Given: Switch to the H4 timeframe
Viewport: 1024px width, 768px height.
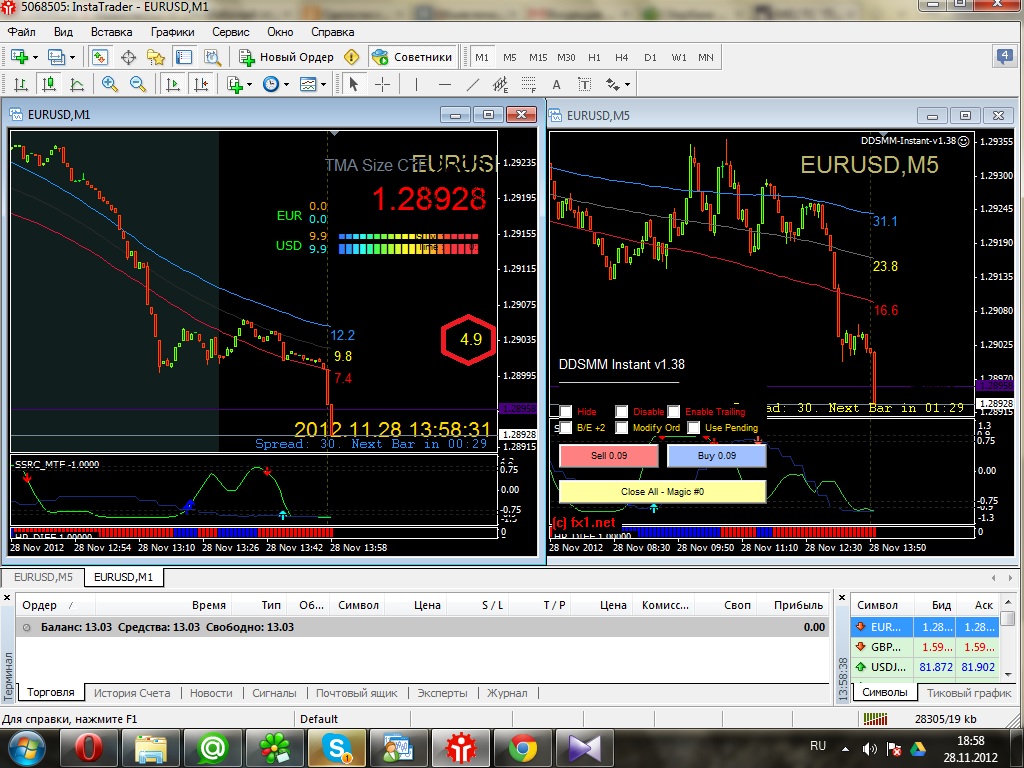Looking at the screenshot, I should coord(622,57).
